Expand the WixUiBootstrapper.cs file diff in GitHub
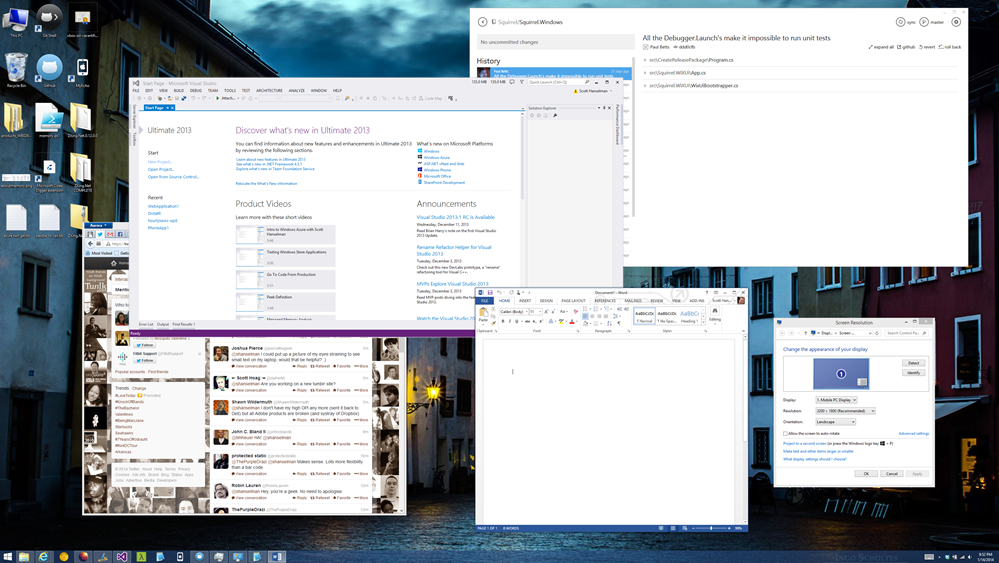 pos(645,85)
